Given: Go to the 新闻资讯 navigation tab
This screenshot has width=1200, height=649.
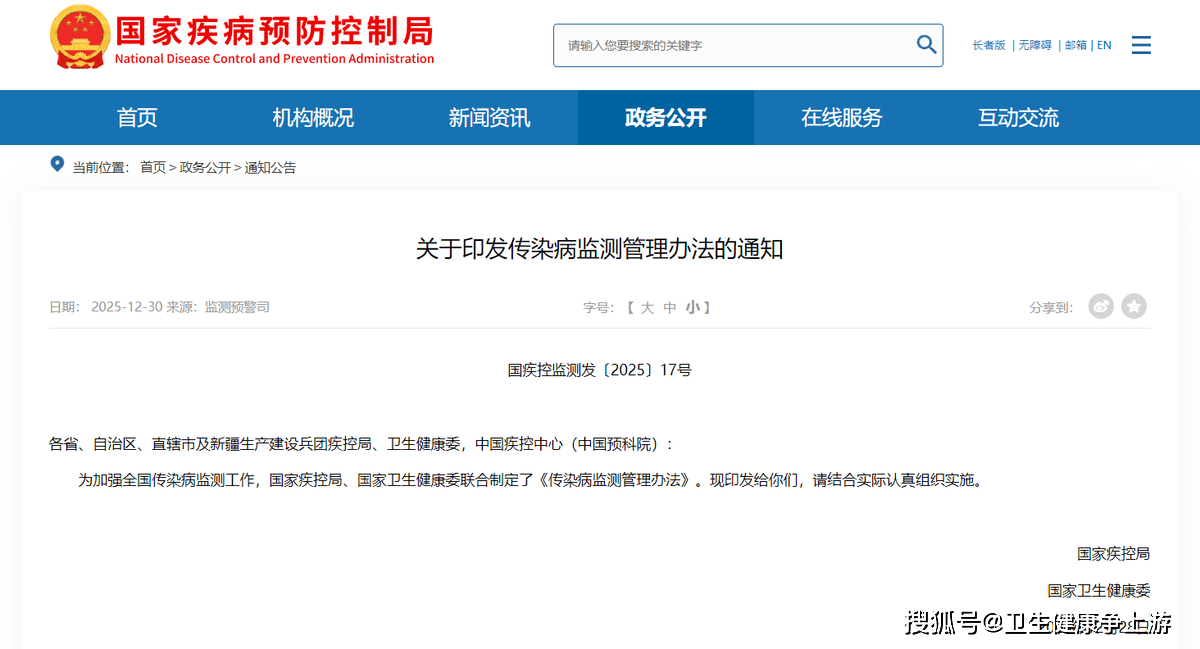Looking at the screenshot, I should (x=489, y=118).
